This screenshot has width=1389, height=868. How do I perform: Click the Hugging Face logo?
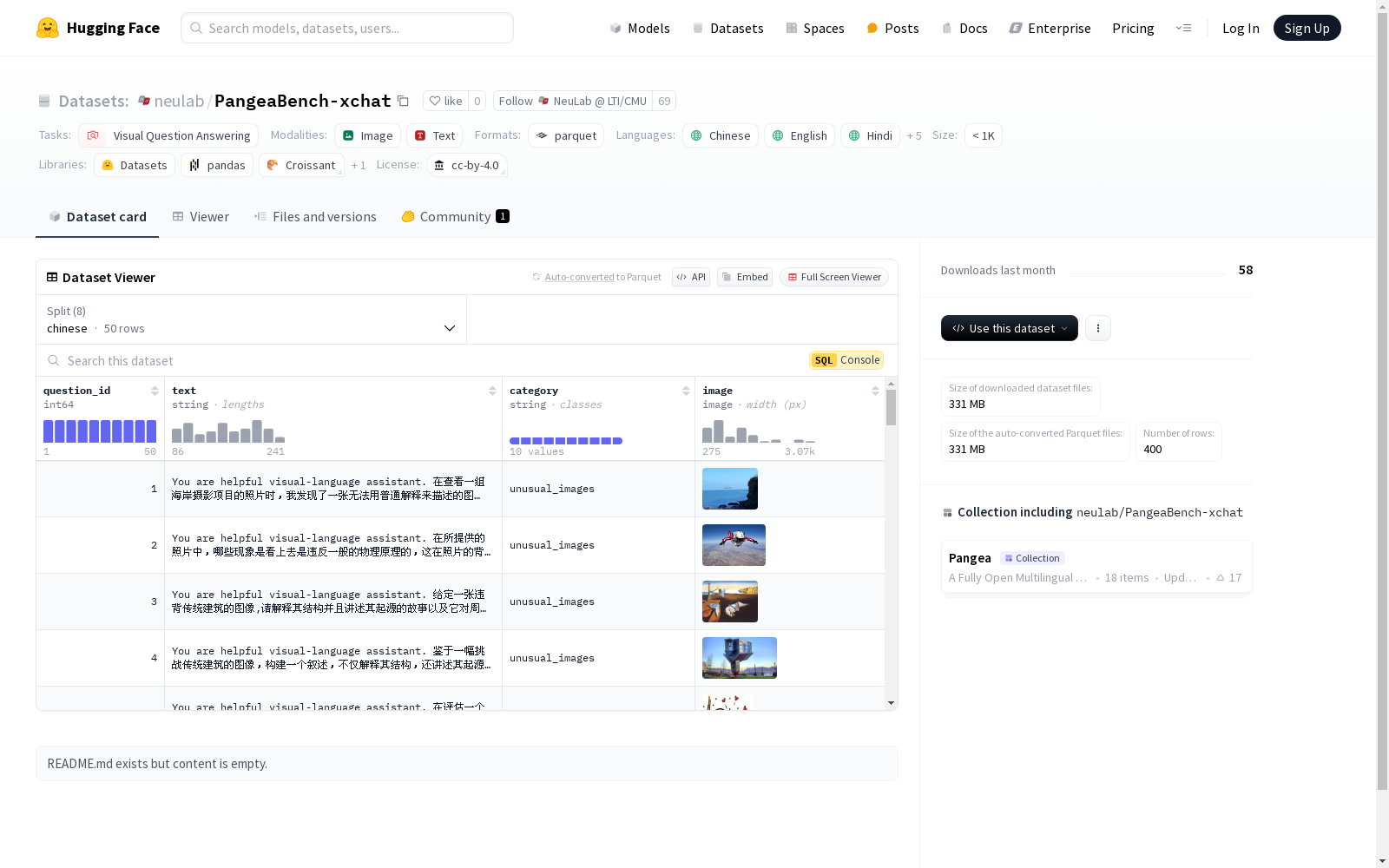pos(97,28)
